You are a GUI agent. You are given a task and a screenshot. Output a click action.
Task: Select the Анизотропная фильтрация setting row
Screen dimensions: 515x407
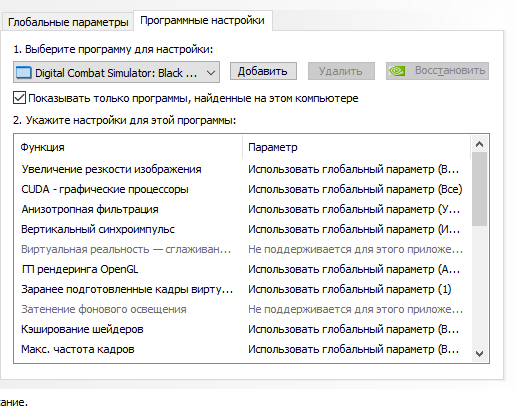(x=242, y=209)
